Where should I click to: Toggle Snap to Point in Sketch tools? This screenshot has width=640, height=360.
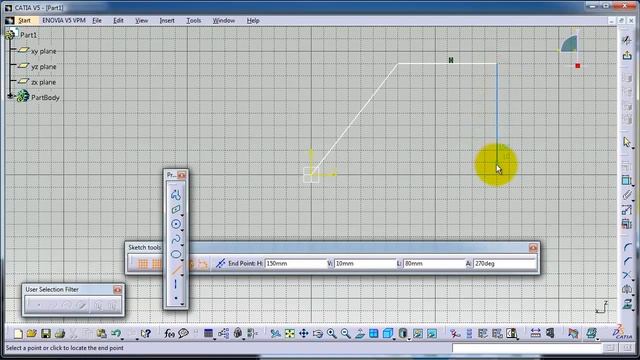click(157, 264)
